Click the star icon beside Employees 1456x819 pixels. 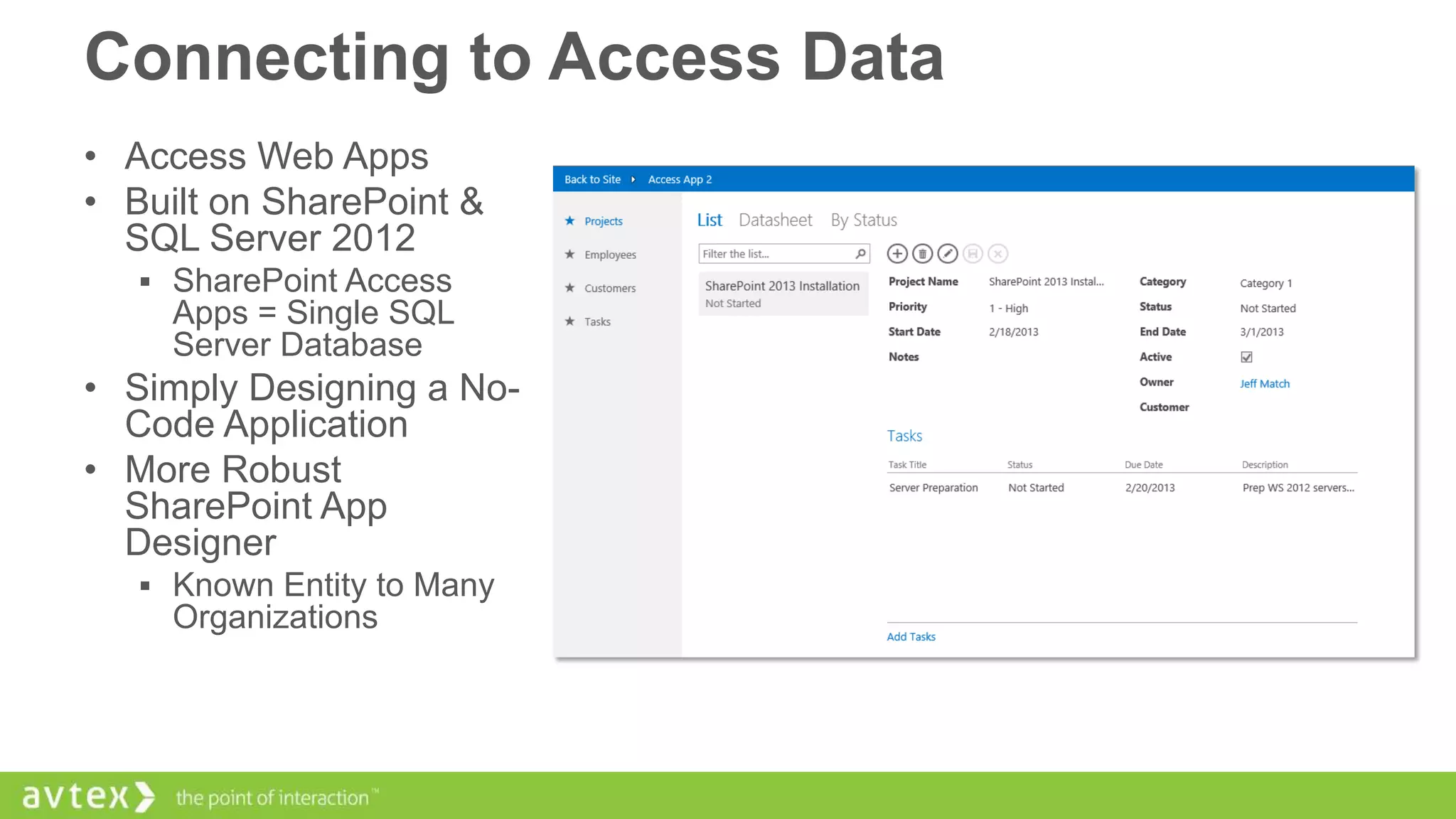click(569, 254)
